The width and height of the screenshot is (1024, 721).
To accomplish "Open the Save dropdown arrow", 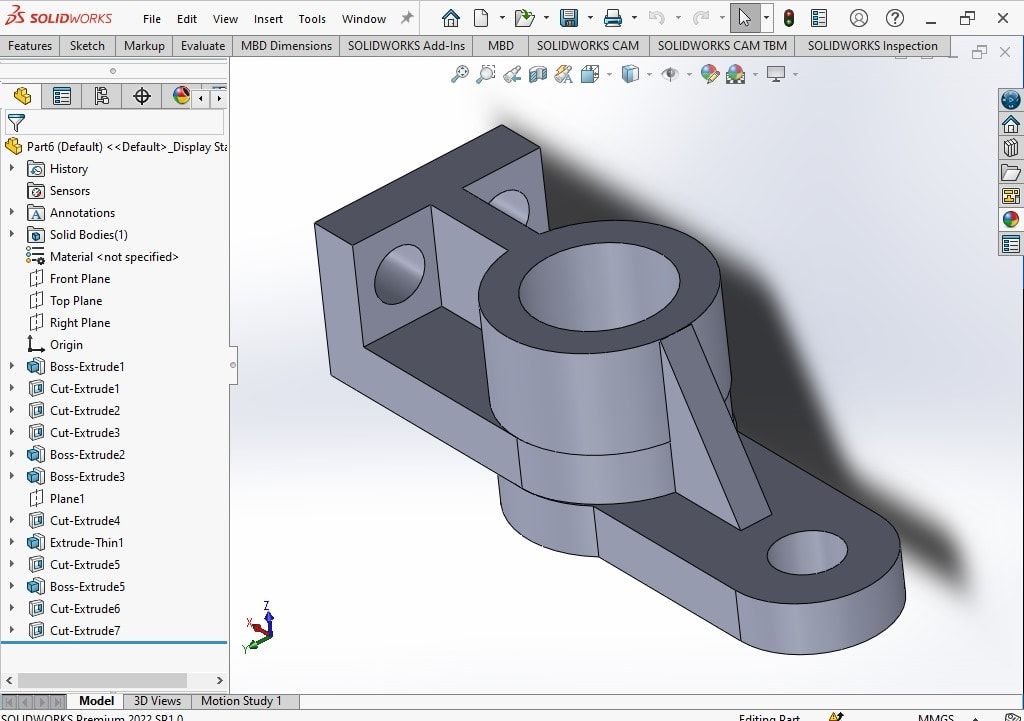I will (590, 18).
